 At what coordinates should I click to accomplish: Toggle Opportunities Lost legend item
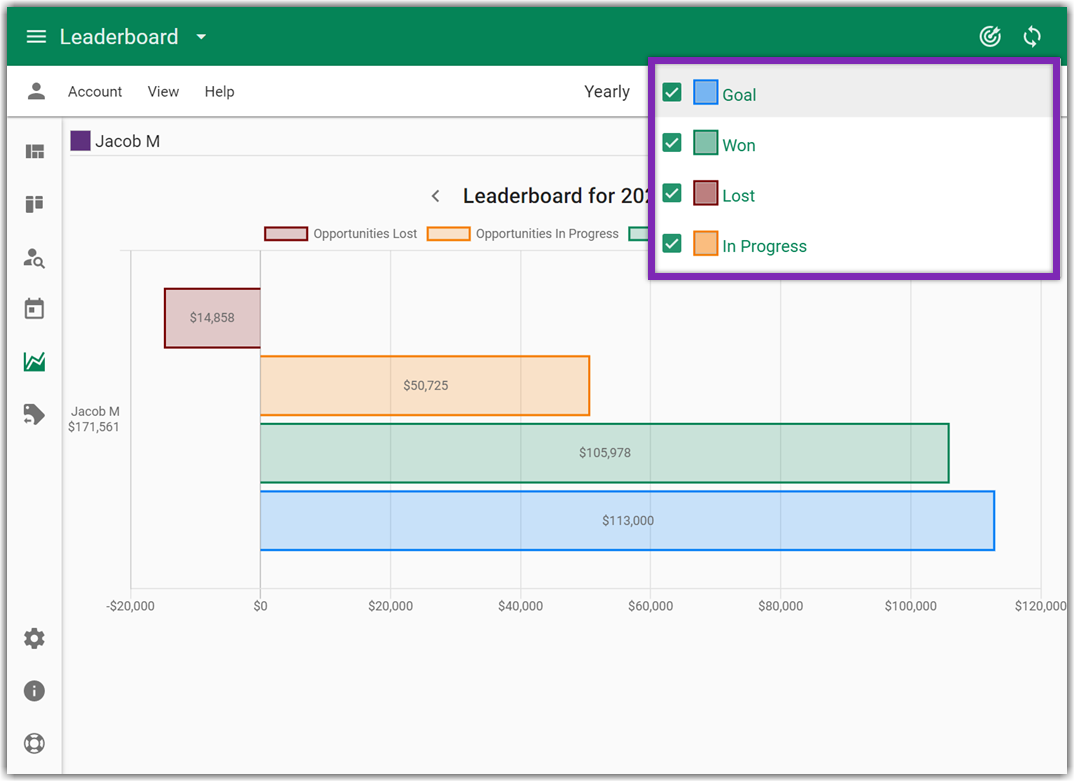[341, 234]
